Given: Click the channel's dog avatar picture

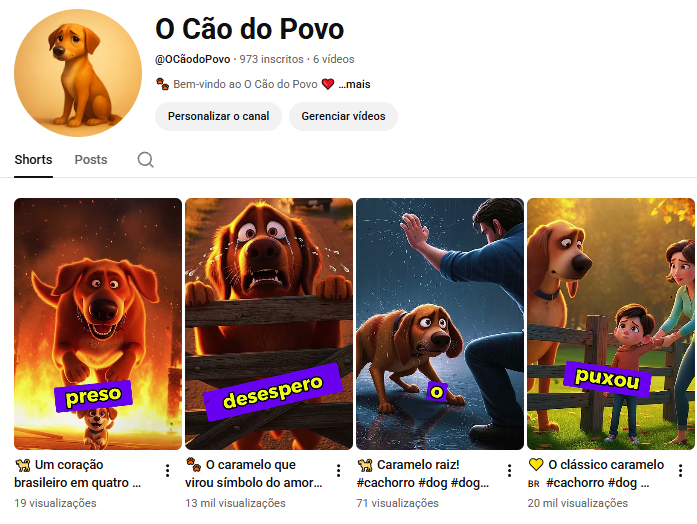Looking at the screenshot, I should coord(78,73).
